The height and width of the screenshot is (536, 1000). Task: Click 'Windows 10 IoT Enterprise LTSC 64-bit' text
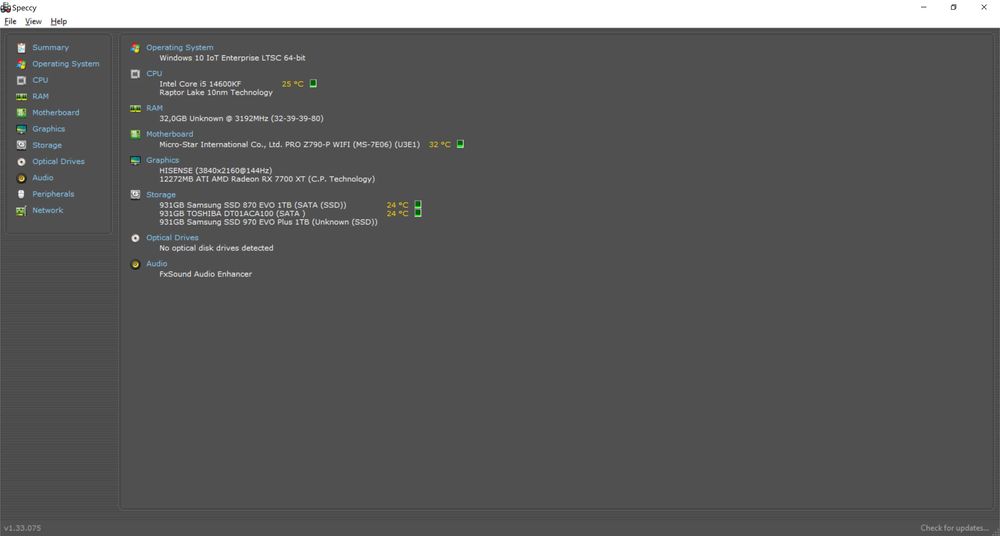(232, 57)
